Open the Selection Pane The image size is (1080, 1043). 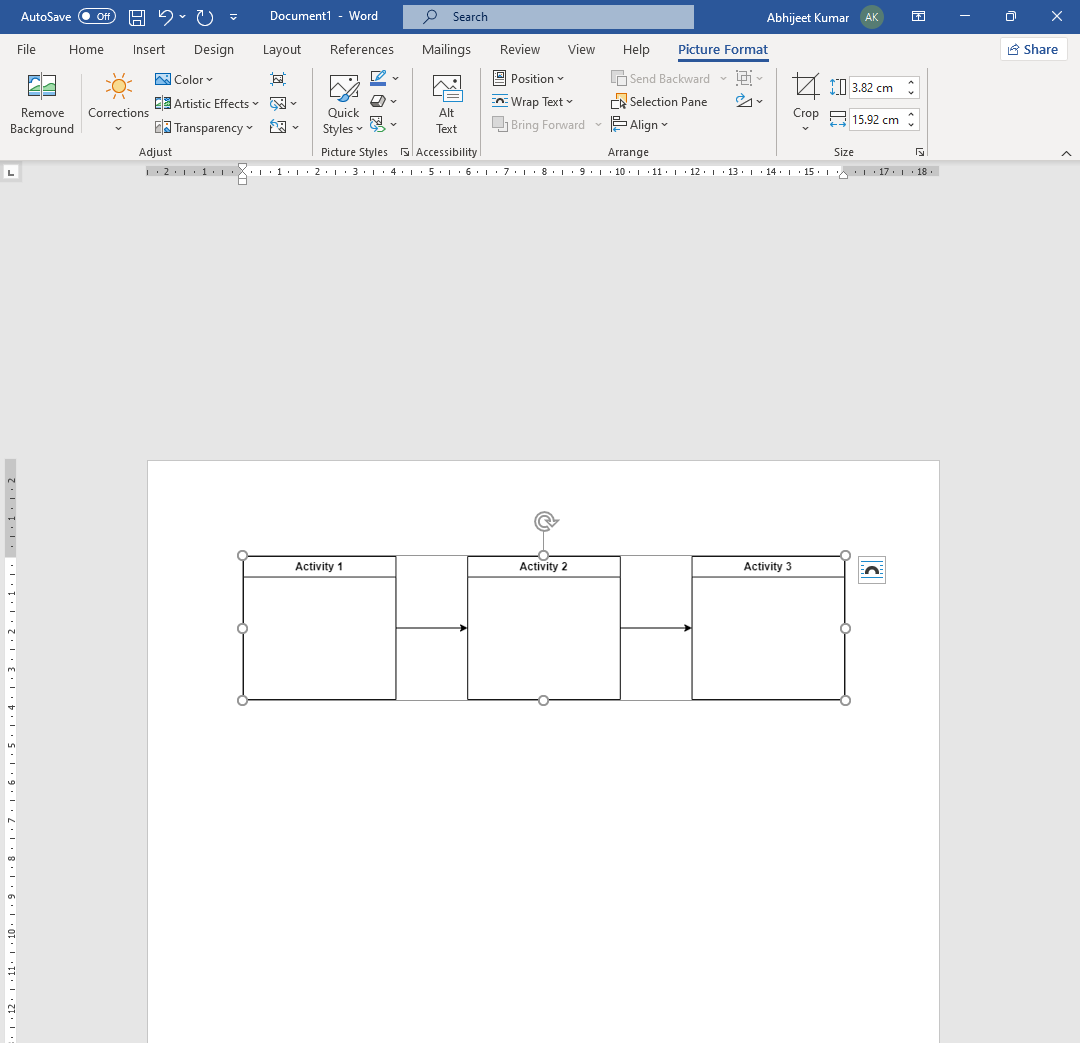click(x=659, y=101)
